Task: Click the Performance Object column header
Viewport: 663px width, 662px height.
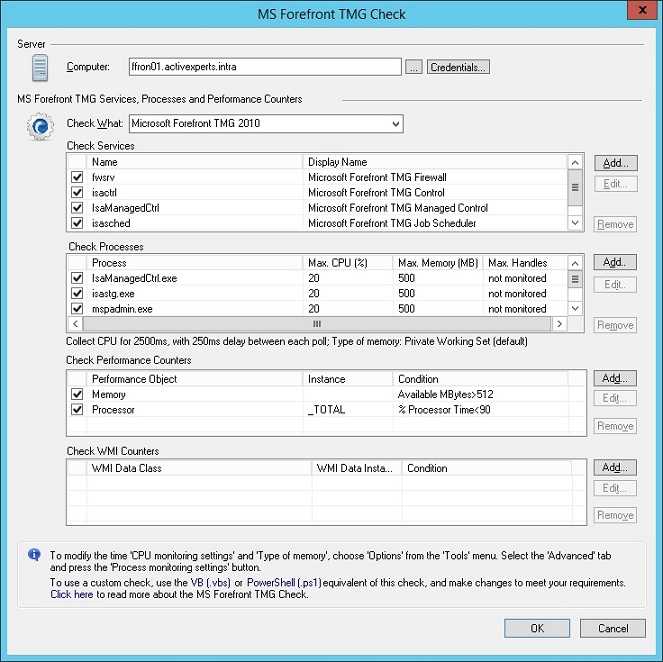Action: [x=195, y=379]
